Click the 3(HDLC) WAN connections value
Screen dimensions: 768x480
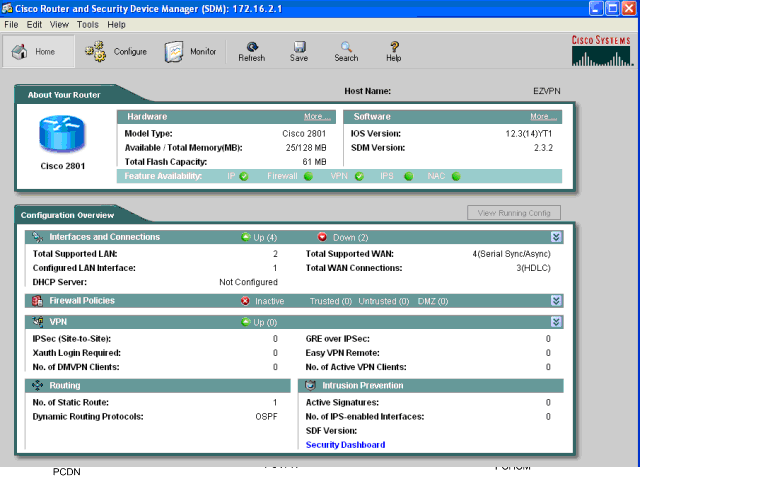[533, 268]
